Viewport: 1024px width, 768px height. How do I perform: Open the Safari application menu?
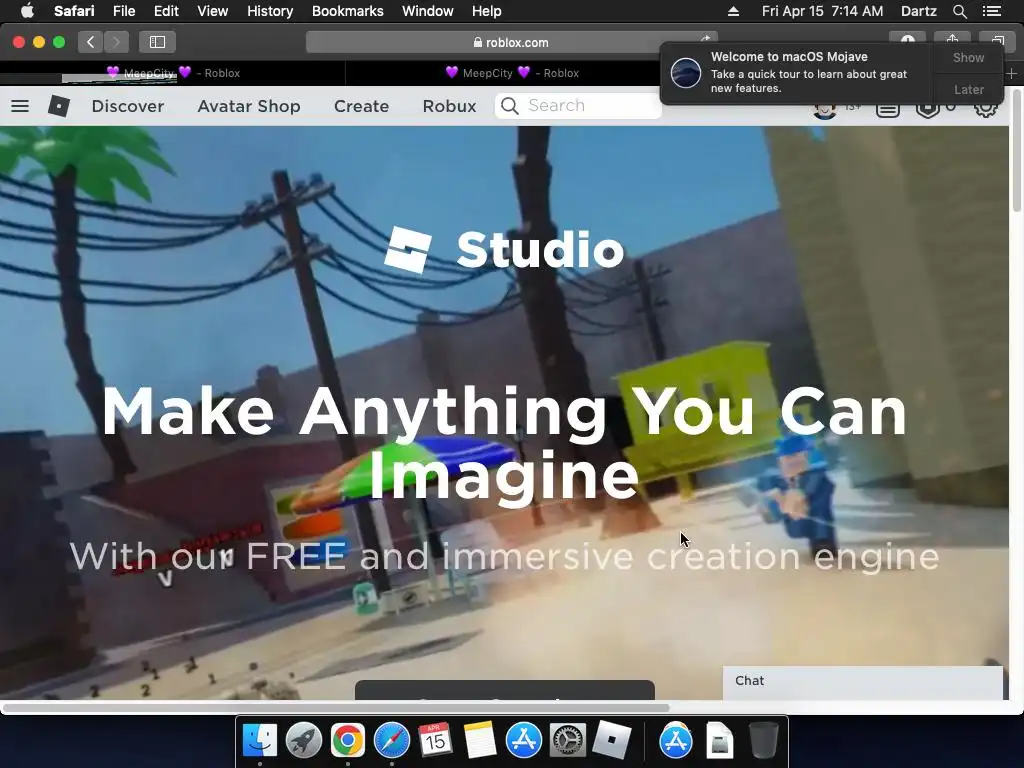pyautogui.click(x=74, y=11)
